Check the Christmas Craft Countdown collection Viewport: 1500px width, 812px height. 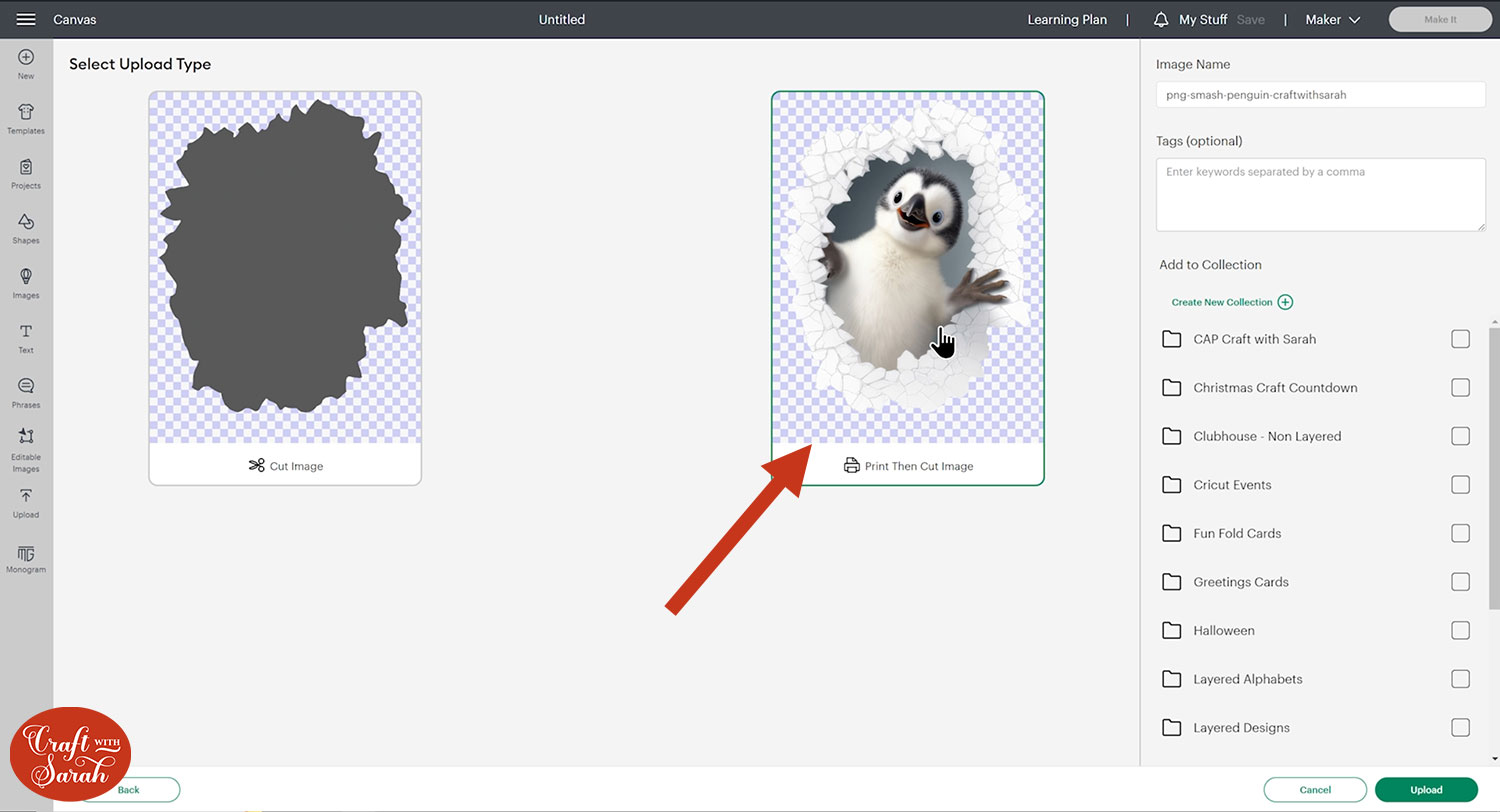1460,387
